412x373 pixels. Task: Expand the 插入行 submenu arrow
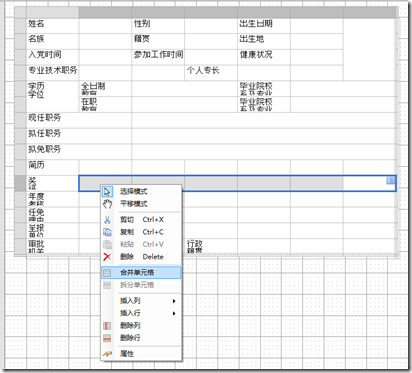point(174,313)
